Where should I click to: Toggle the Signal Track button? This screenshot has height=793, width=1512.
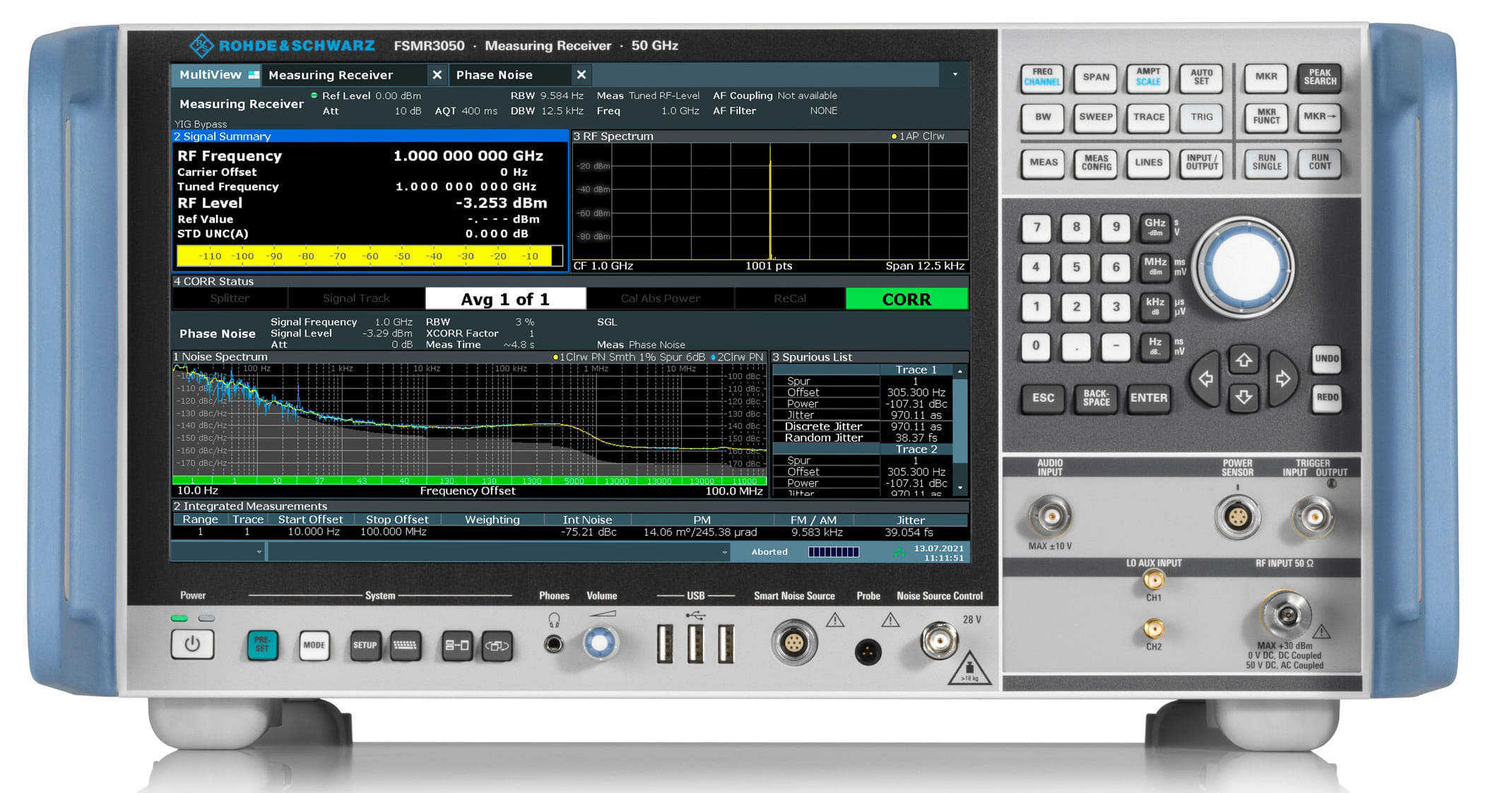356,299
